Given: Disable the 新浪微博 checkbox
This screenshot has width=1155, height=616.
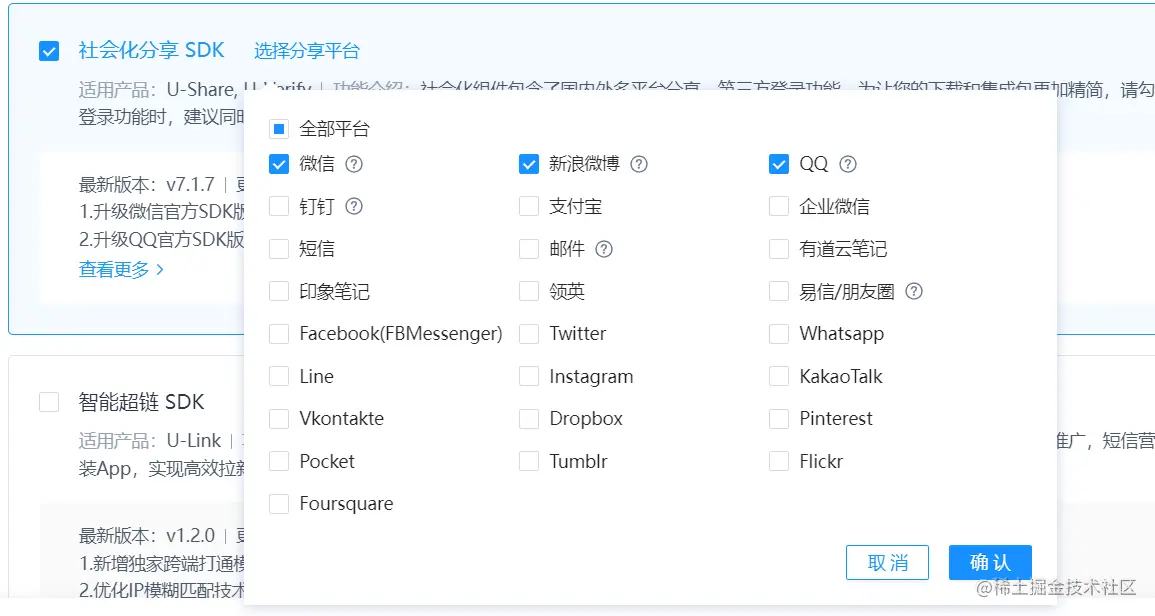Looking at the screenshot, I should pos(529,164).
